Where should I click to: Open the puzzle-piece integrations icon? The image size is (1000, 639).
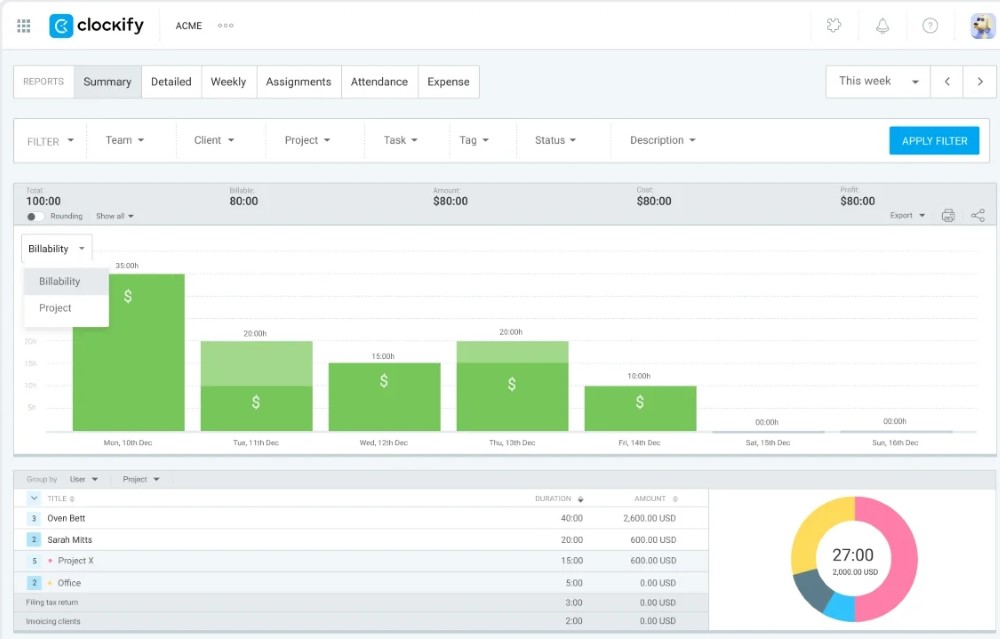click(834, 26)
